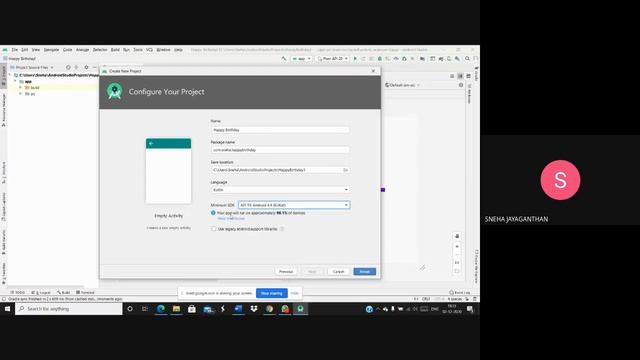Open Project panel settings gear icon
This screenshot has width=640, height=360.
(x=86, y=67)
